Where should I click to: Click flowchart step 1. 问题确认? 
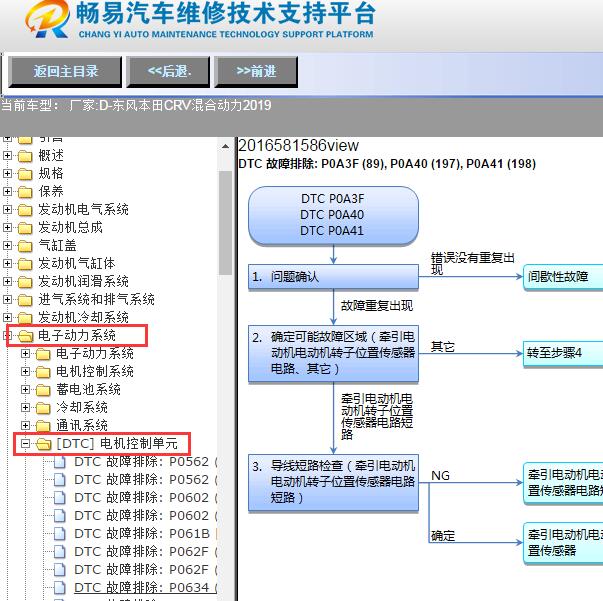(333, 276)
